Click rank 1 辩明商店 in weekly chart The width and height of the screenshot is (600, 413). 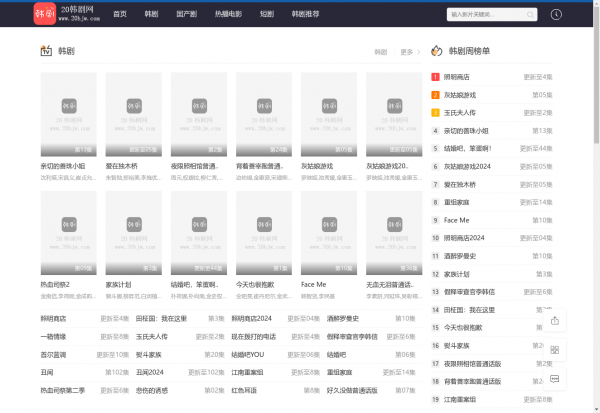458,77
